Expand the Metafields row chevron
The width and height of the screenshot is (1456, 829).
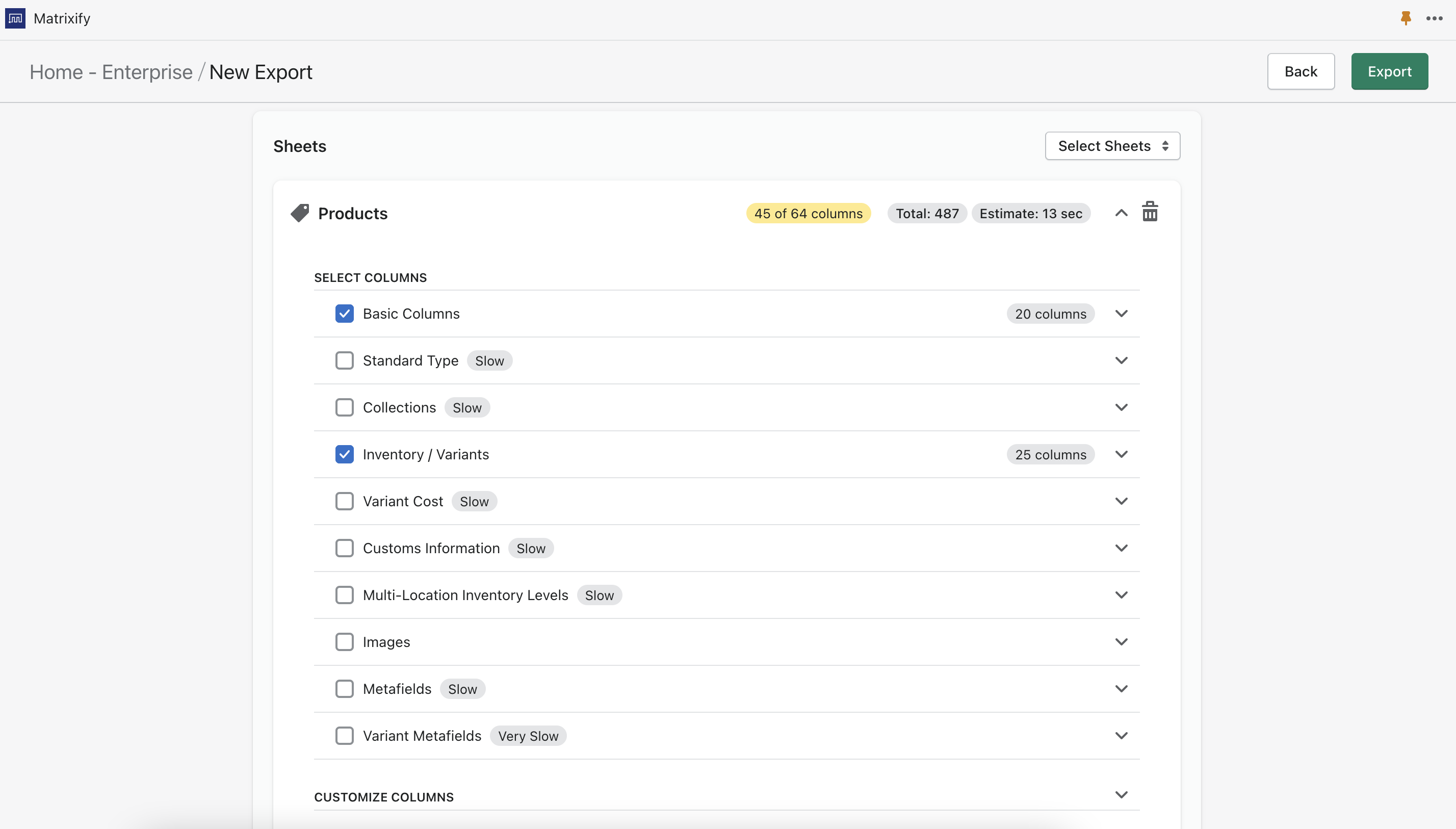pos(1121,689)
